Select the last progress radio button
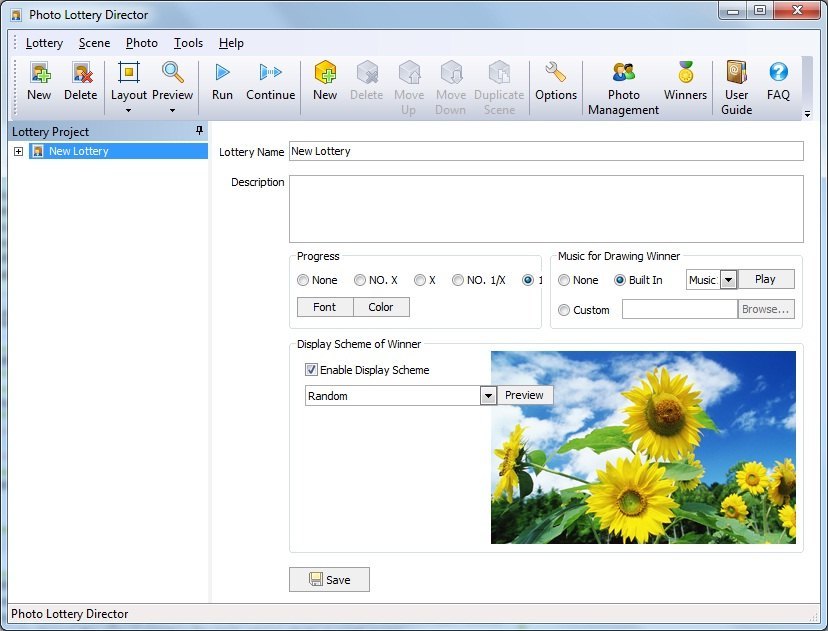828x631 pixels. [x=528, y=280]
